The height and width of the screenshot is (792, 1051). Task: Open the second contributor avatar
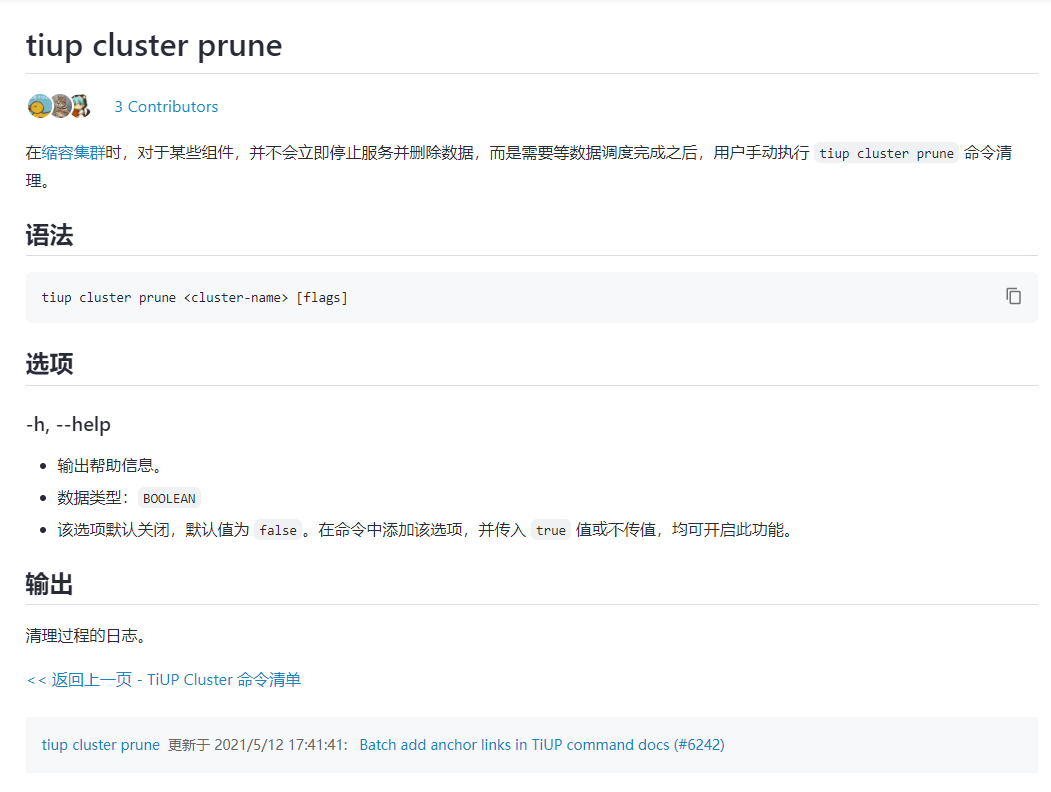(60, 106)
